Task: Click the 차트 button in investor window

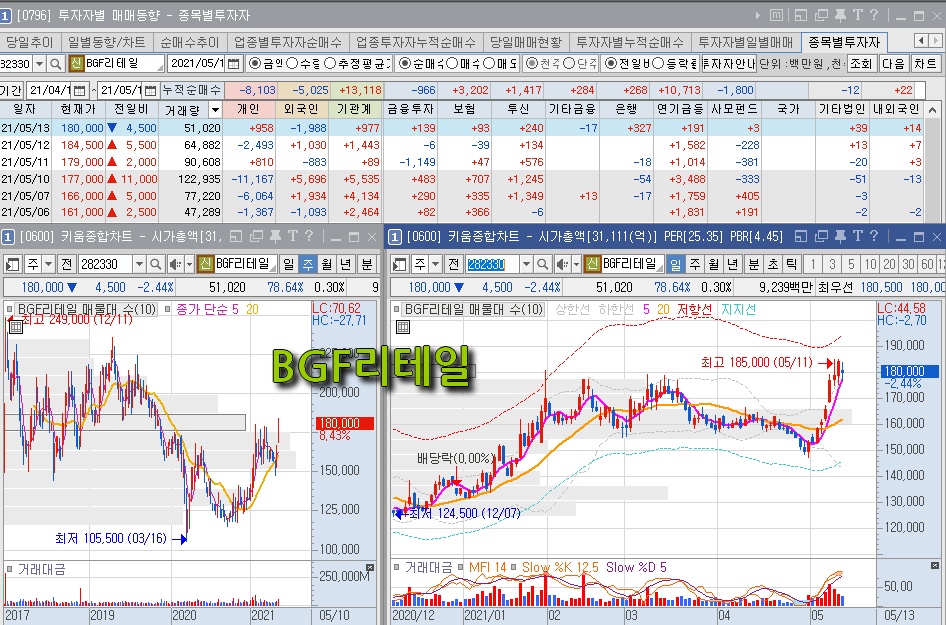Action: point(925,63)
